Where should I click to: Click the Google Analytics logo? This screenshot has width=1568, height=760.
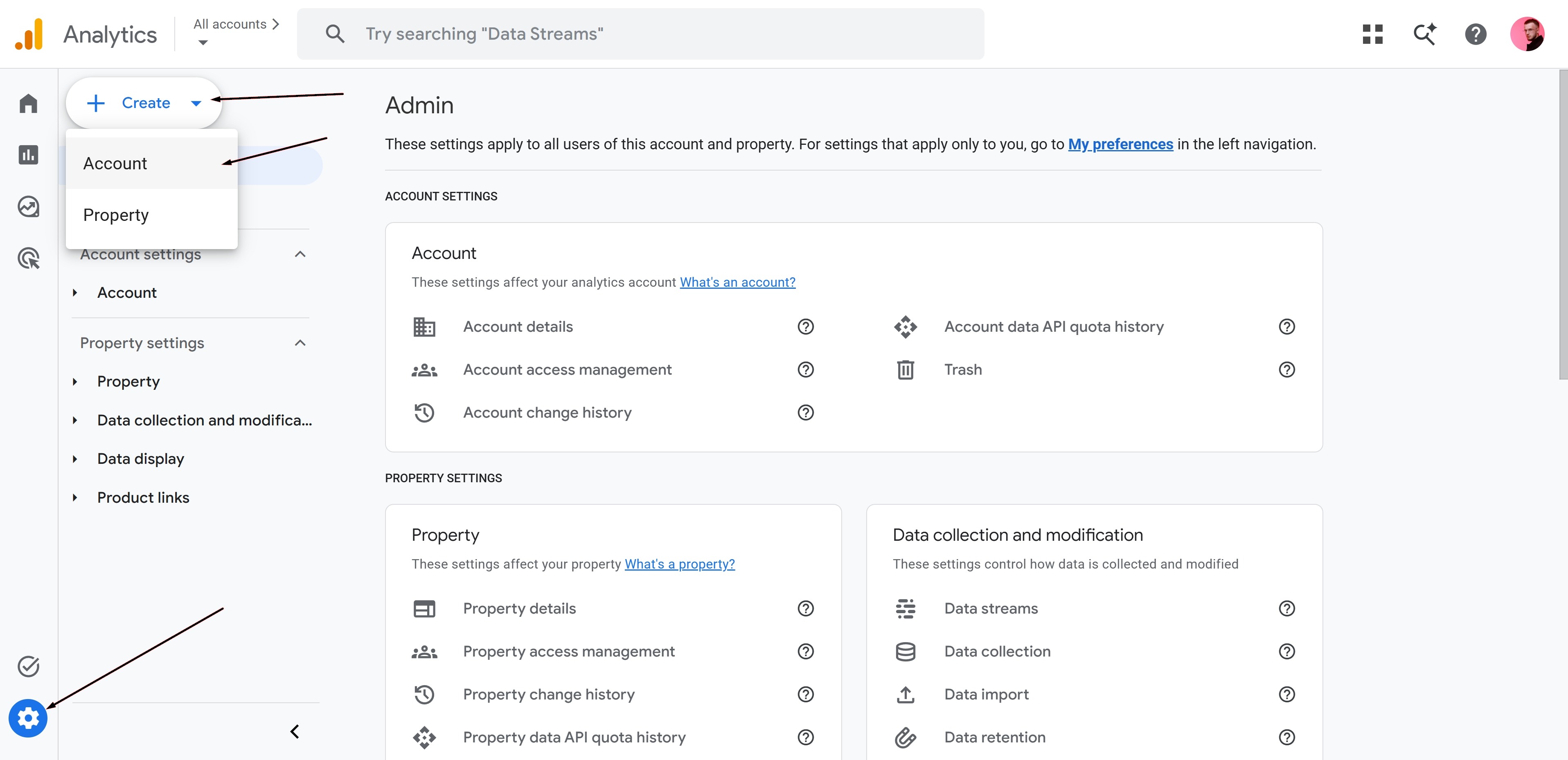(29, 34)
